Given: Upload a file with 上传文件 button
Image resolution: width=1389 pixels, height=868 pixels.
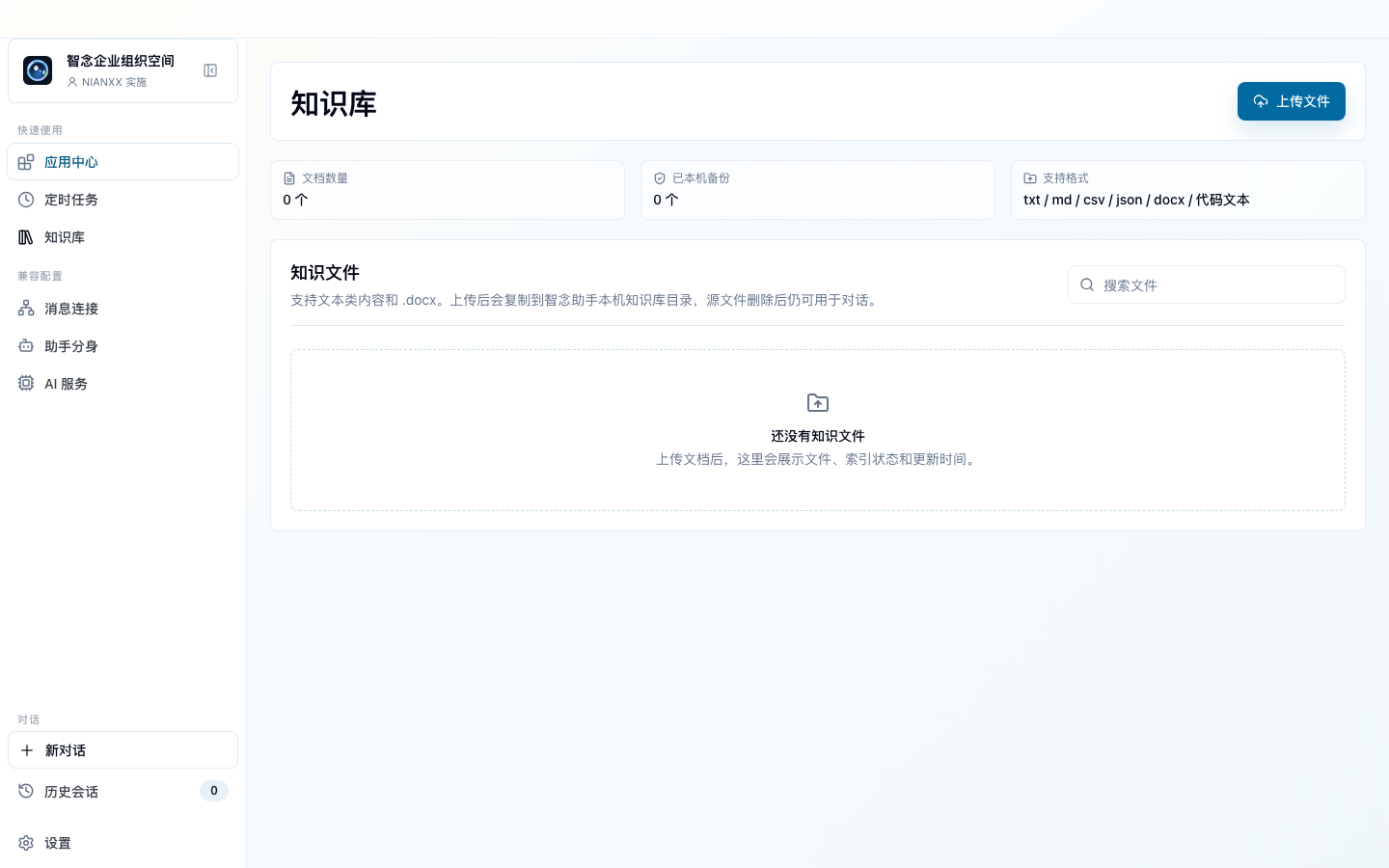Looking at the screenshot, I should (x=1292, y=101).
